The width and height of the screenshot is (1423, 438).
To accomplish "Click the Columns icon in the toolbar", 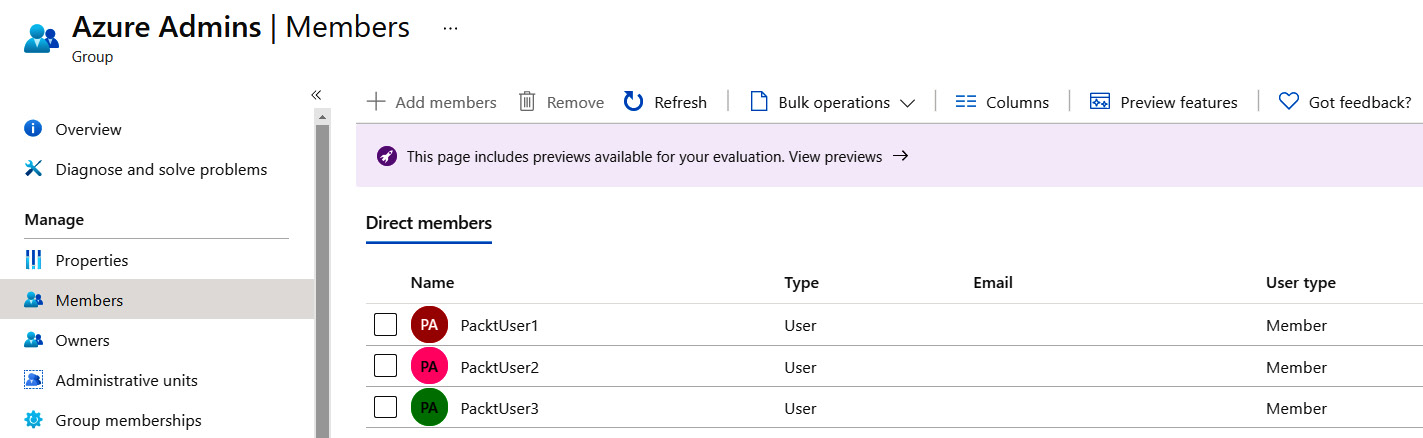I will pyautogui.click(x=965, y=102).
